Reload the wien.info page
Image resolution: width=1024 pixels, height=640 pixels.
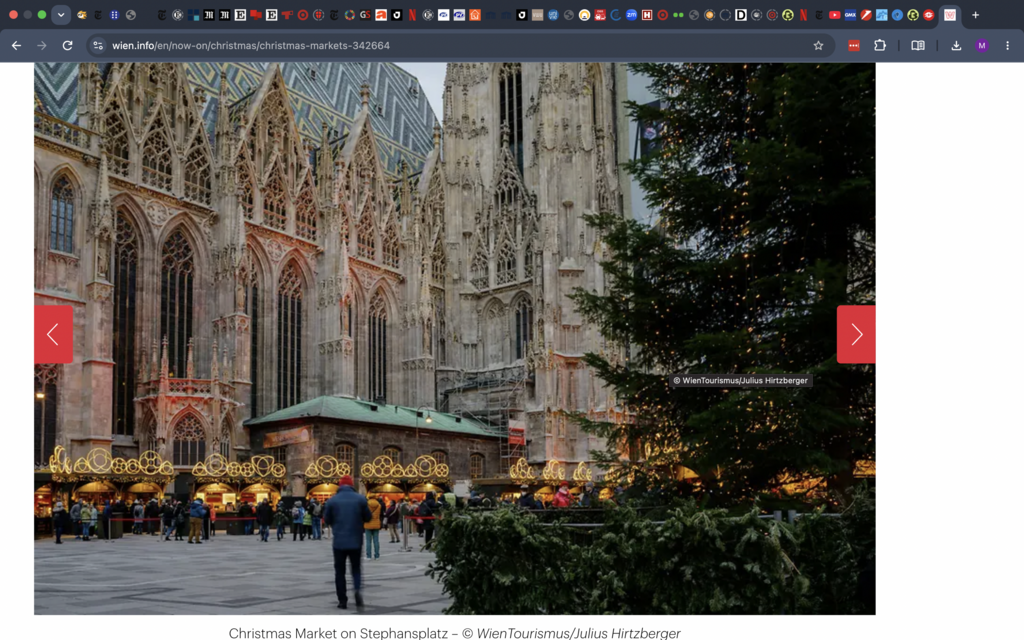(x=67, y=46)
